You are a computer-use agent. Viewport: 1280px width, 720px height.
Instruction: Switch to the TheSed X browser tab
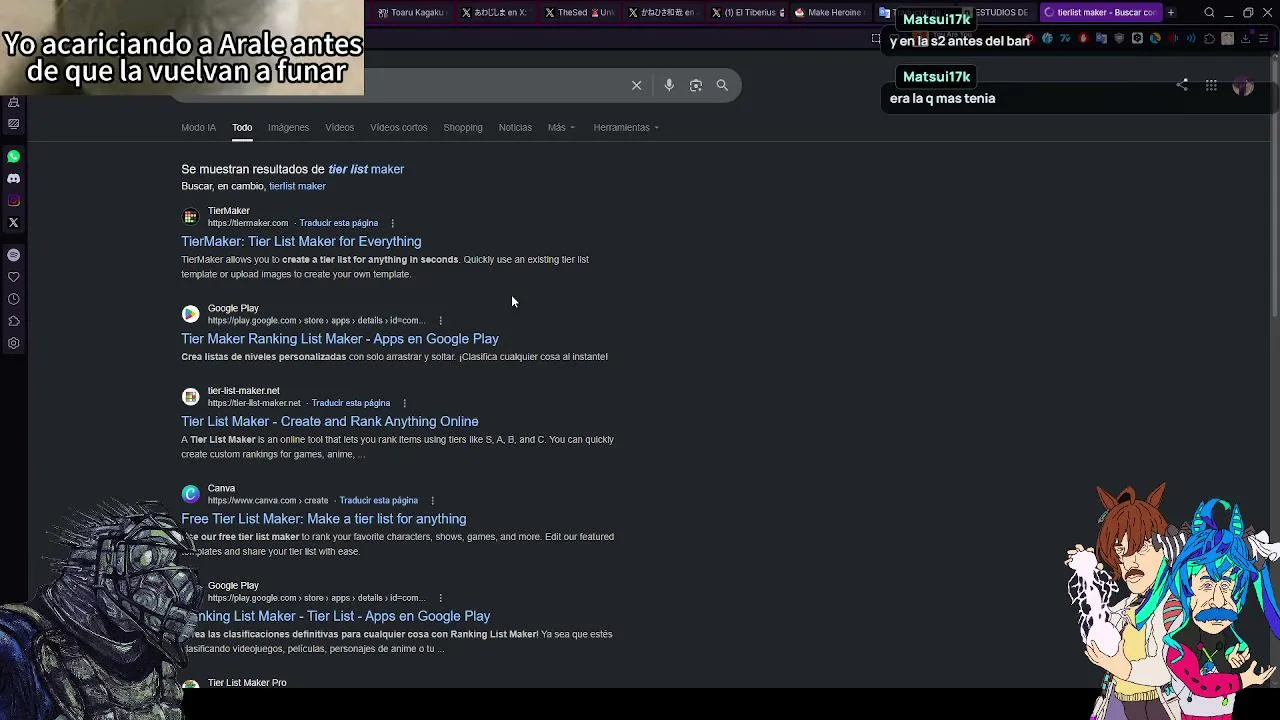579,13
